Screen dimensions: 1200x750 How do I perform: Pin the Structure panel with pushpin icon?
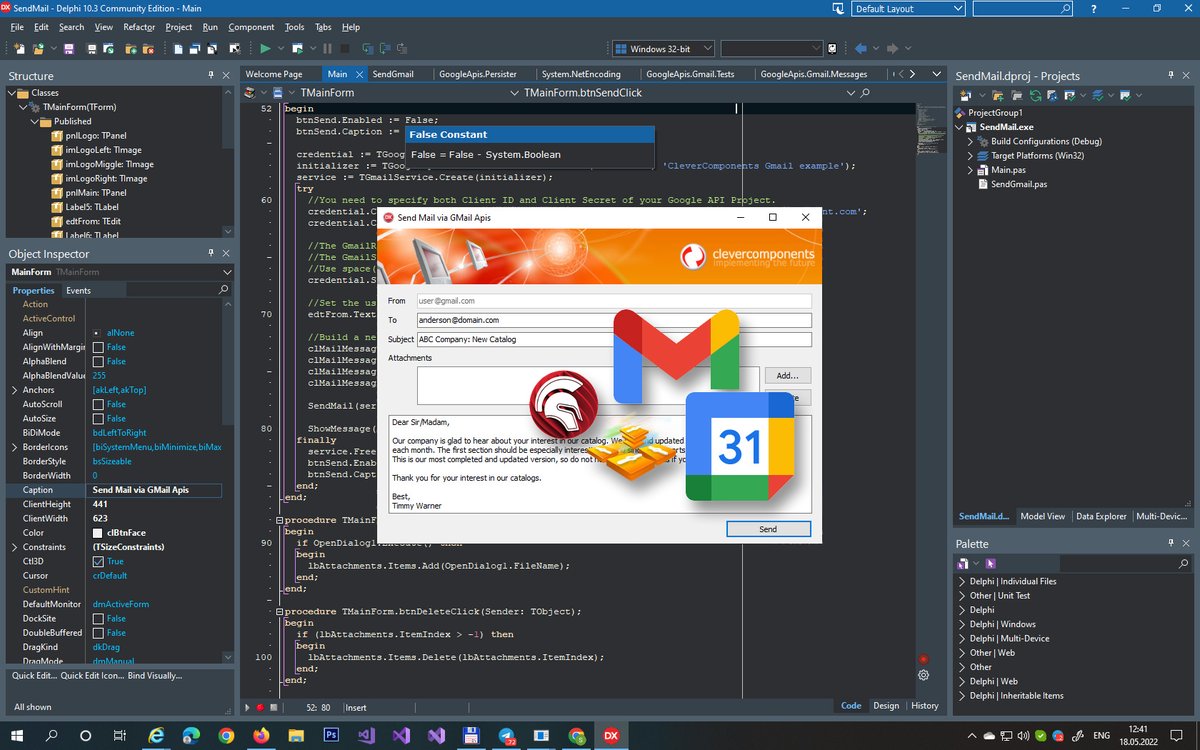(211, 75)
